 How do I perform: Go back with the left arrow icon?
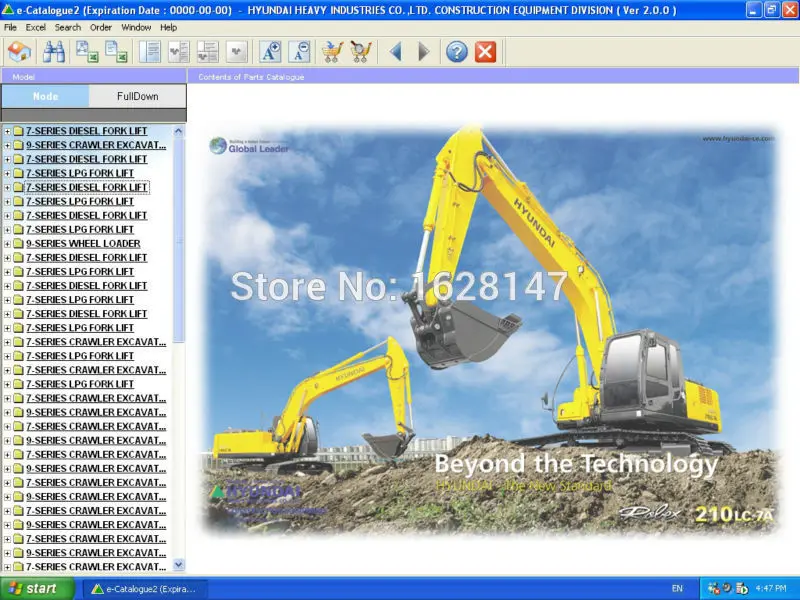[x=395, y=52]
